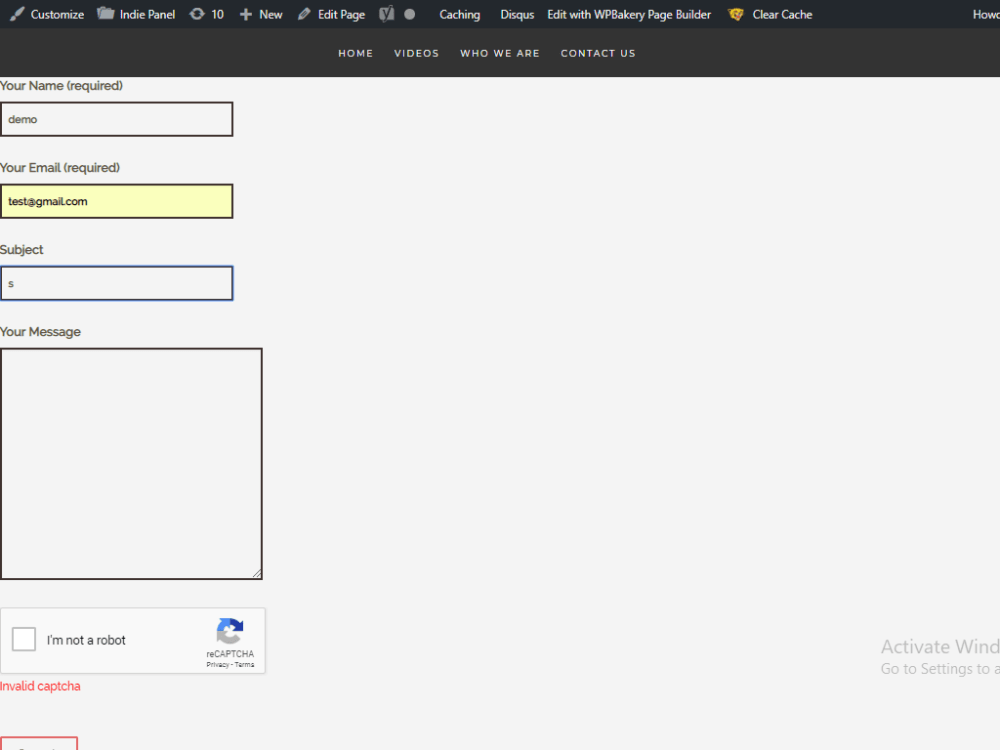Image resolution: width=1000 pixels, height=750 pixels.
Task: Click the Invalid captcha error text
Action: pyautogui.click(x=40, y=686)
